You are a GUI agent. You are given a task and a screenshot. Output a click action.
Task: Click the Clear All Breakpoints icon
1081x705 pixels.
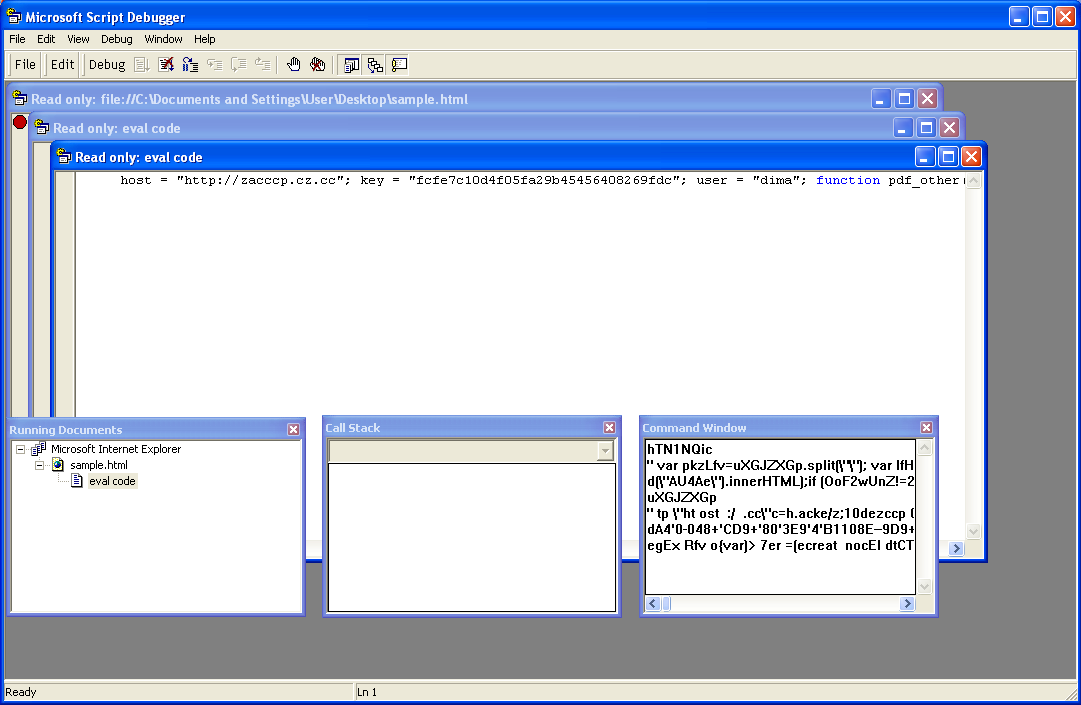(x=317, y=65)
